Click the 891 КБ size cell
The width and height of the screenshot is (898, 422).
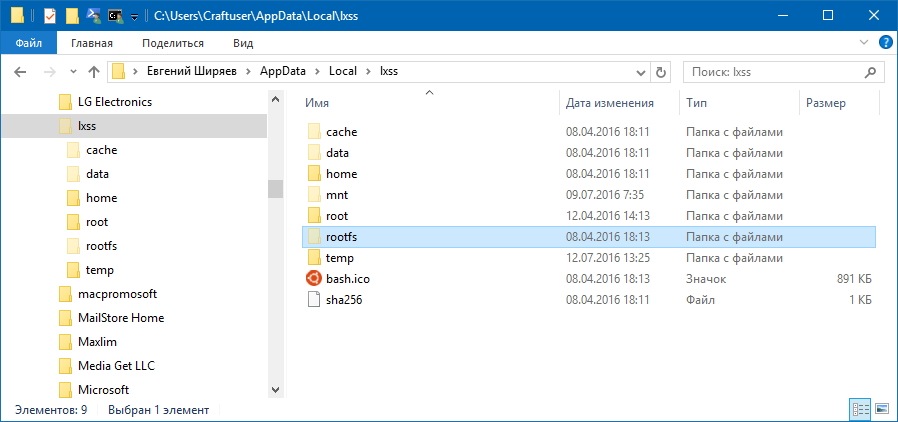click(x=854, y=279)
